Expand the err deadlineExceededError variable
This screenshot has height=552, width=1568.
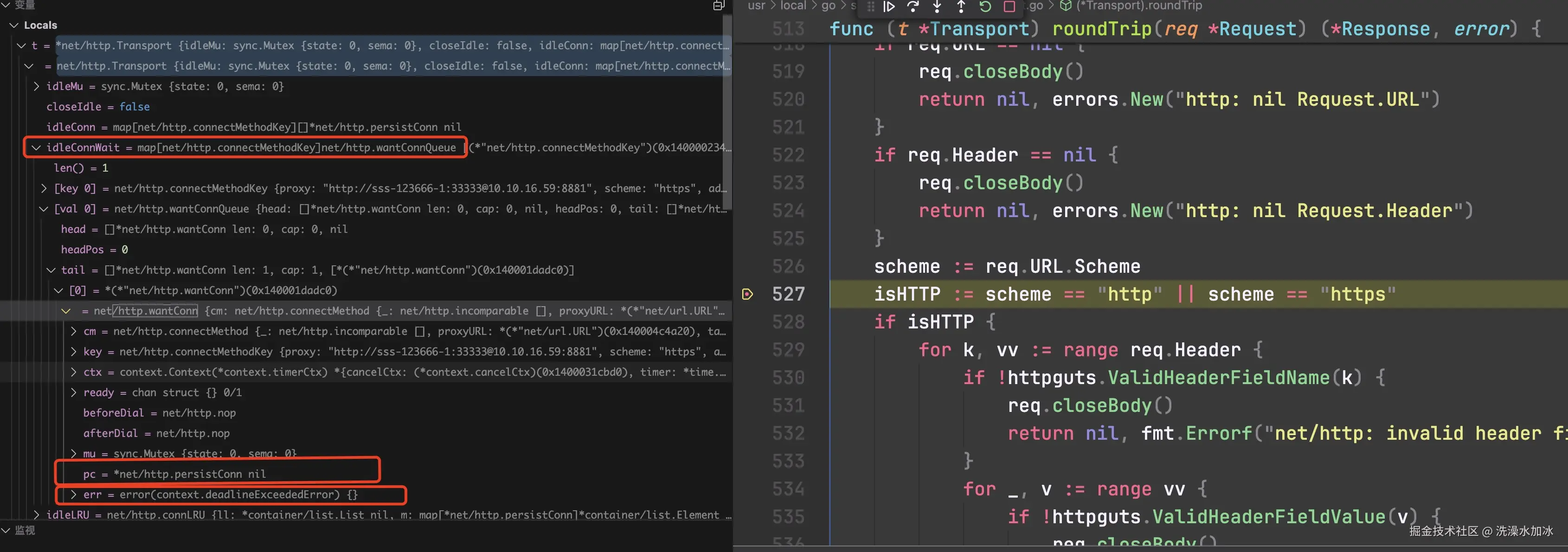click(x=73, y=495)
